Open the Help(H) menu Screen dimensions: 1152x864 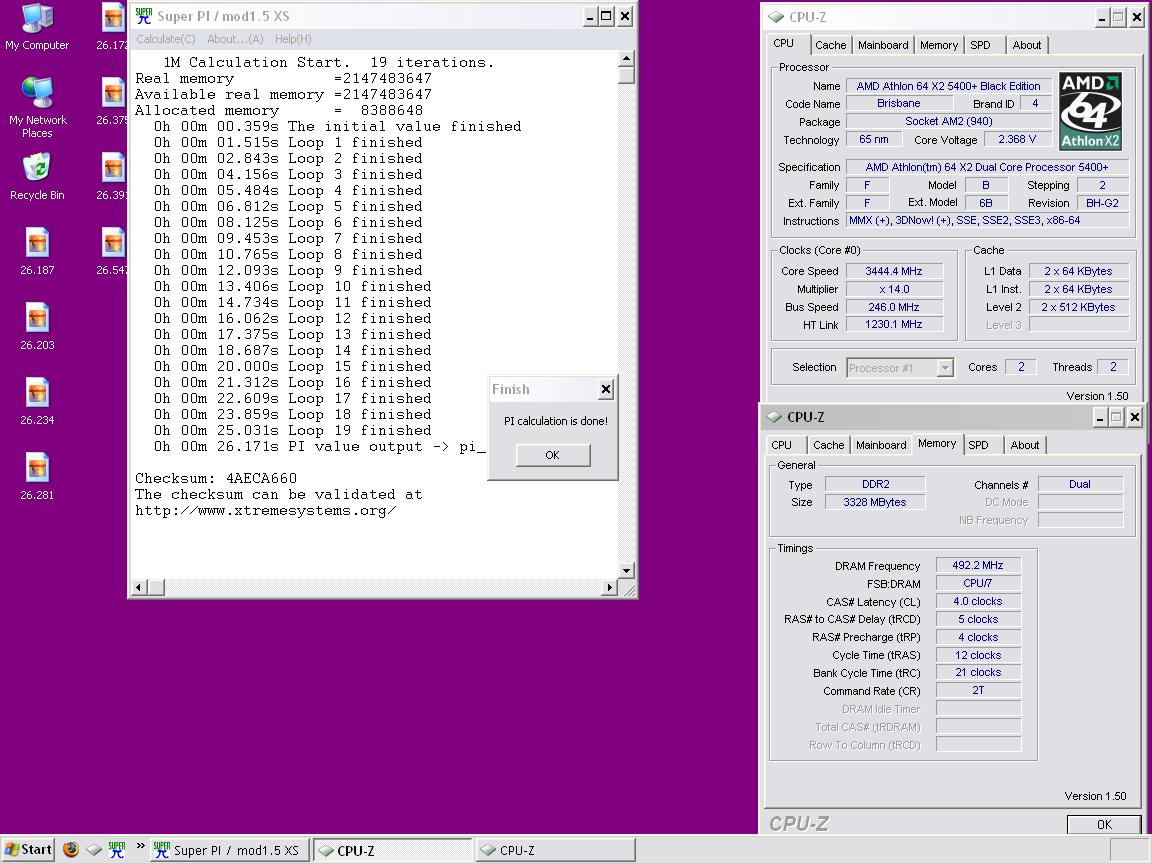pyautogui.click(x=293, y=39)
